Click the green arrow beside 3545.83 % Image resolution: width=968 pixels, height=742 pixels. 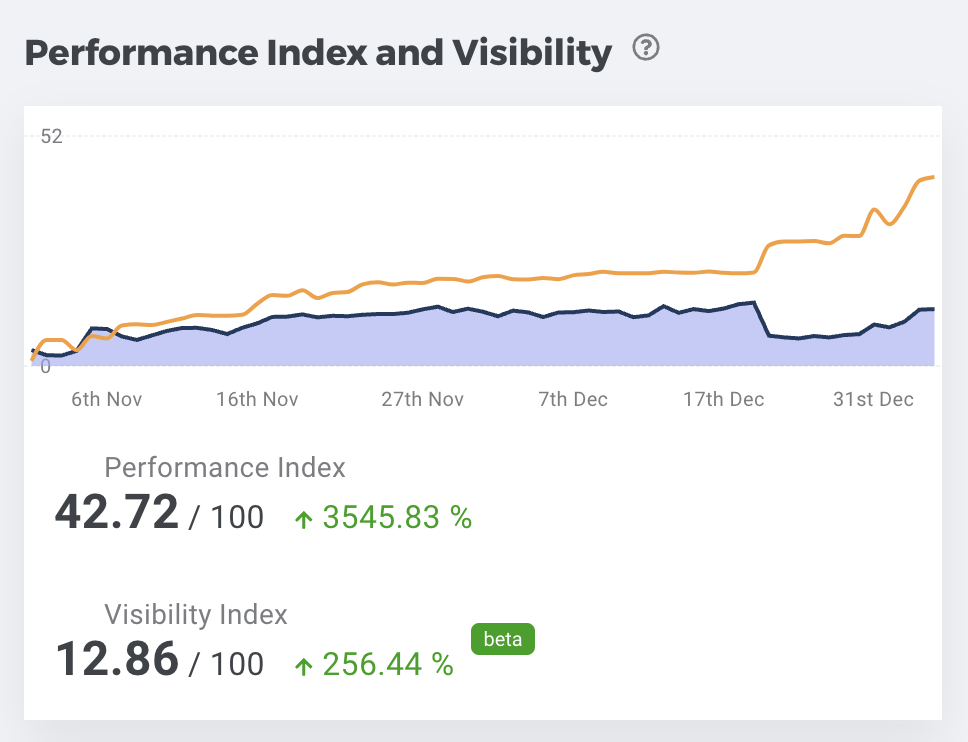pos(304,518)
